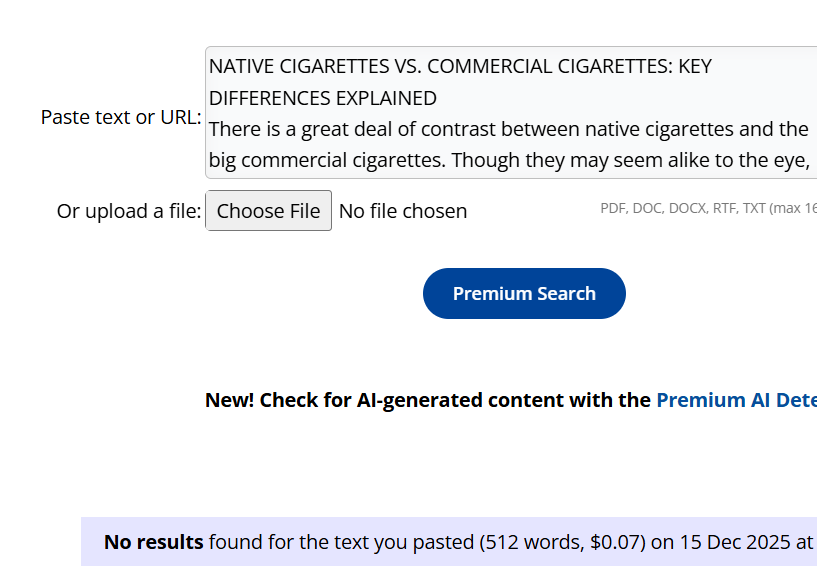817x569 pixels.
Task: Click the 'New! Check for AI-generated content' text
Action: [428, 400]
